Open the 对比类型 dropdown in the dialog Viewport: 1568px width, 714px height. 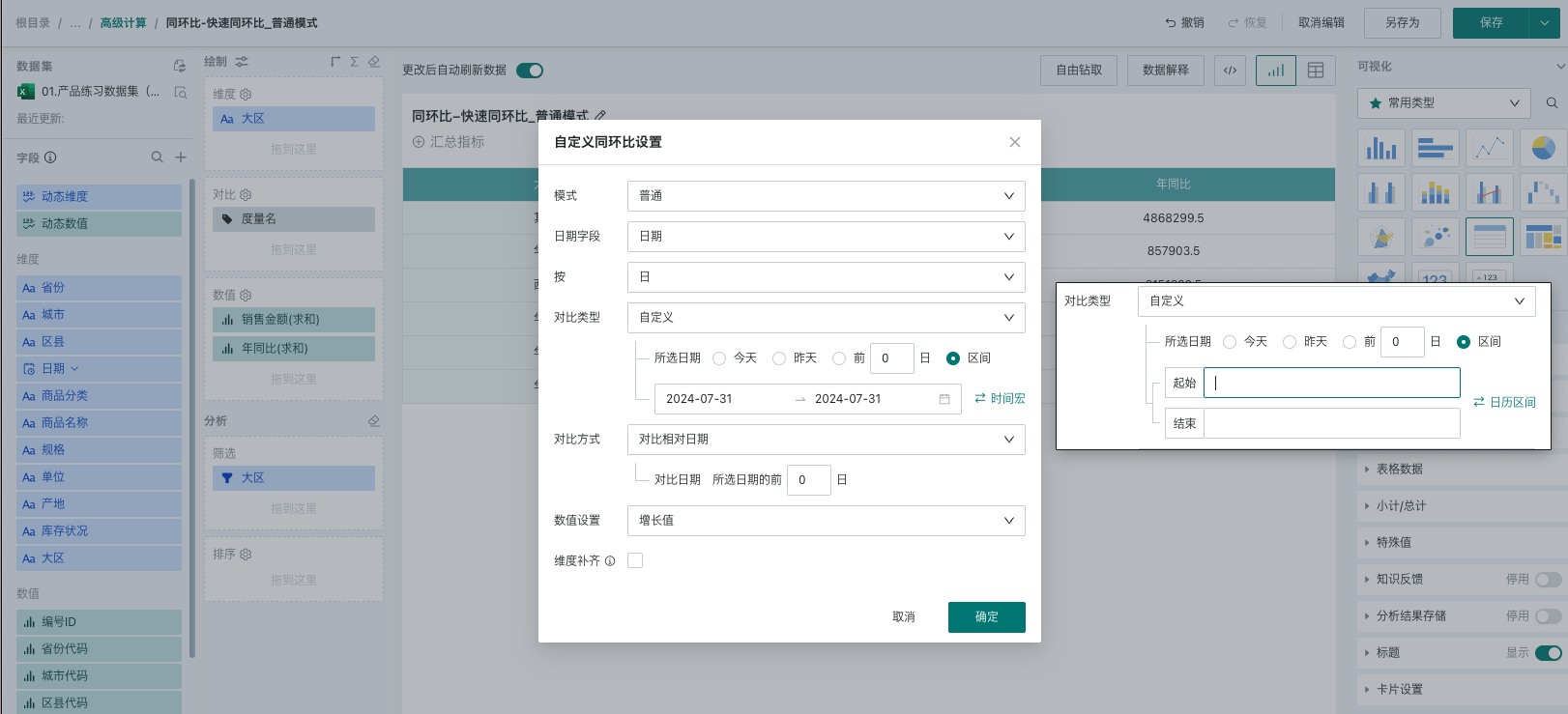(826, 318)
